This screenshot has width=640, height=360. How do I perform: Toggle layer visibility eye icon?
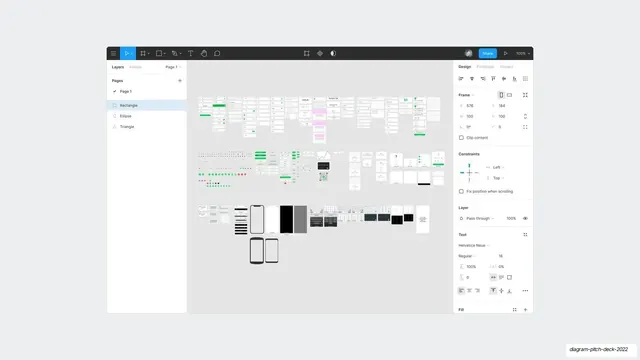[x=525, y=218]
